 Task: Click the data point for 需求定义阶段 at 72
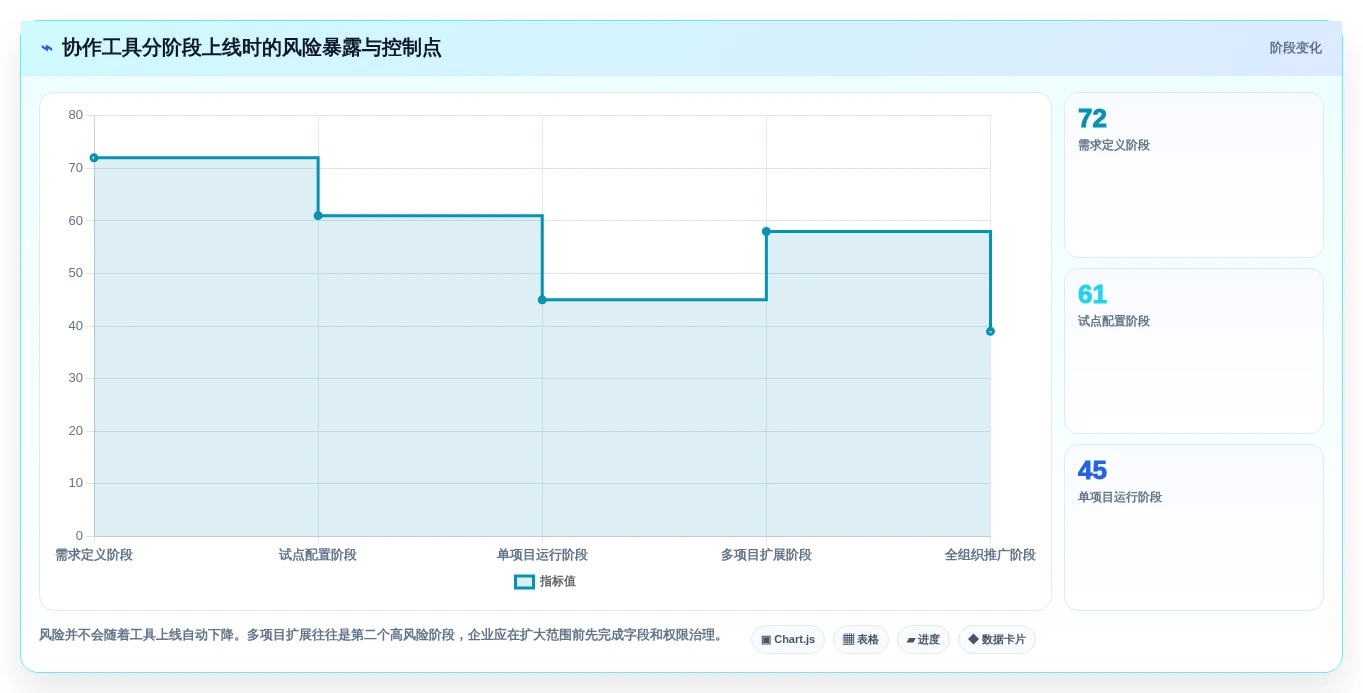pos(94,158)
